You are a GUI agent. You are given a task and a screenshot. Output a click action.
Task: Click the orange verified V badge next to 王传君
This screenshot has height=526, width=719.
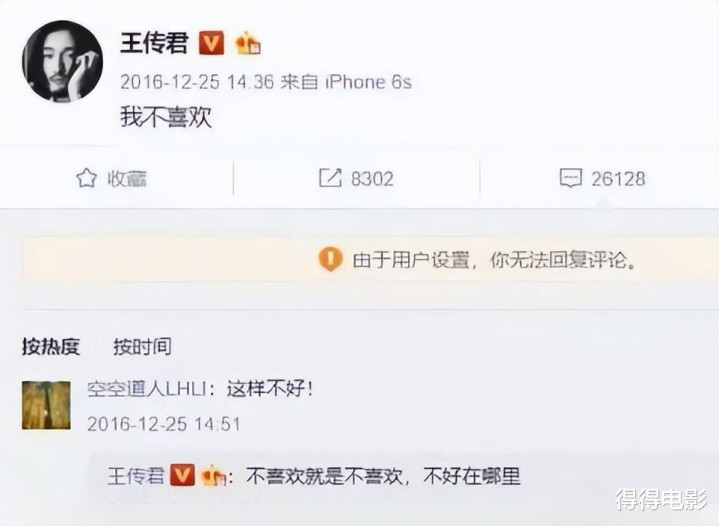click(211, 44)
